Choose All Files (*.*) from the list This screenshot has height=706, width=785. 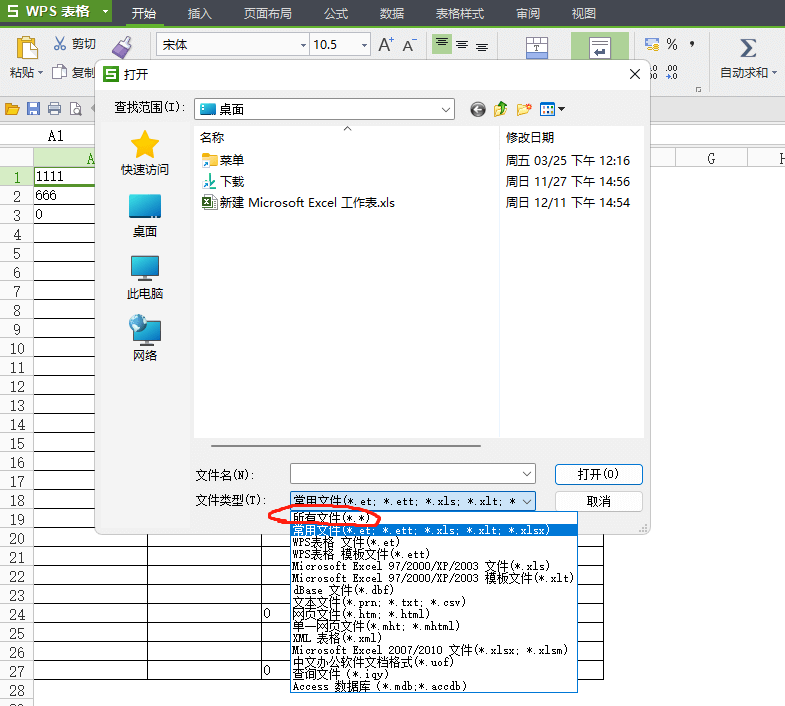click(330, 517)
